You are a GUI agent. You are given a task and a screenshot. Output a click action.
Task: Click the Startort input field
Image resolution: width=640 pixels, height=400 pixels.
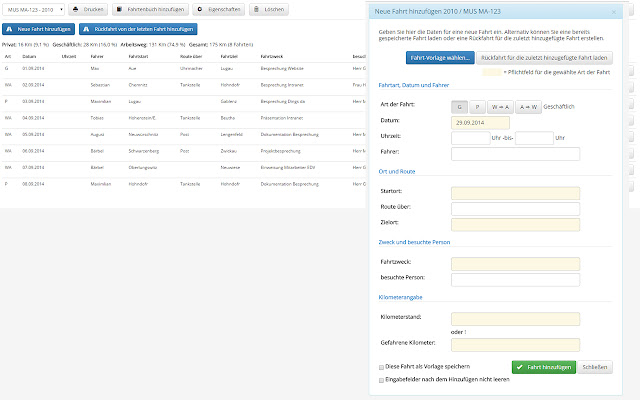(516, 193)
